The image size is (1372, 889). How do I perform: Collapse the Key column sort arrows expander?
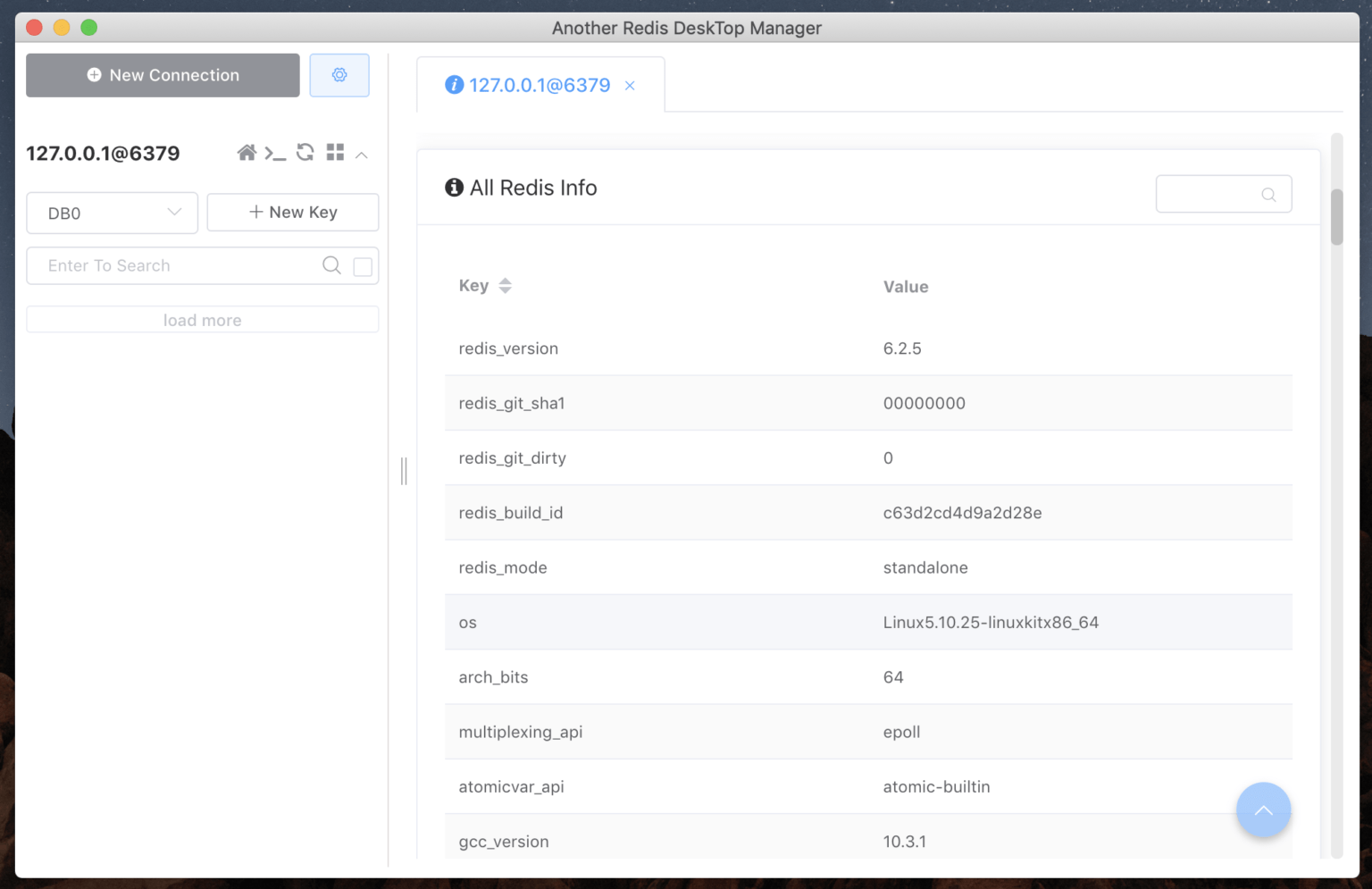(x=505, y=285)
